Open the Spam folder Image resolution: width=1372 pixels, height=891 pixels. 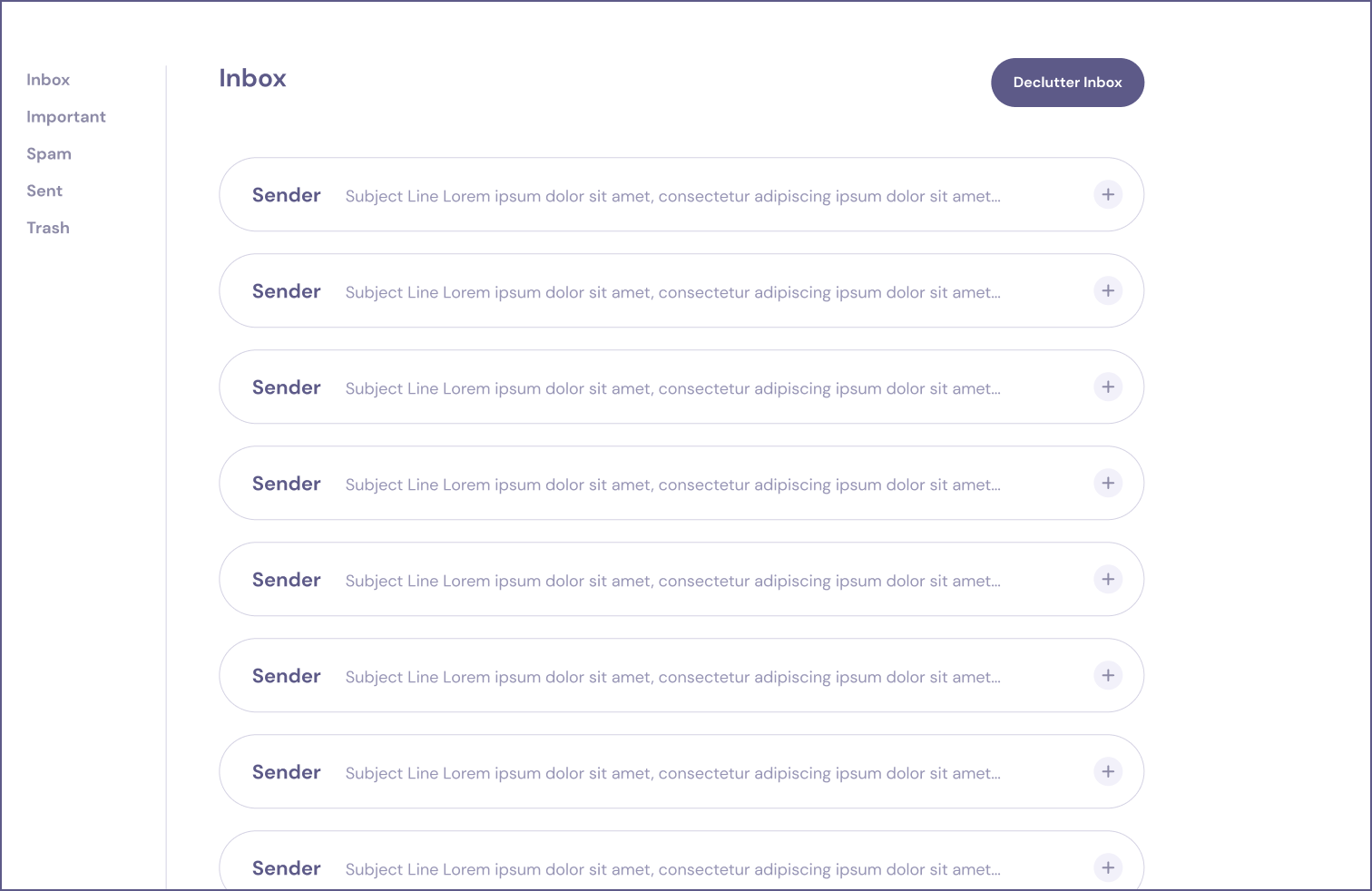49,154
